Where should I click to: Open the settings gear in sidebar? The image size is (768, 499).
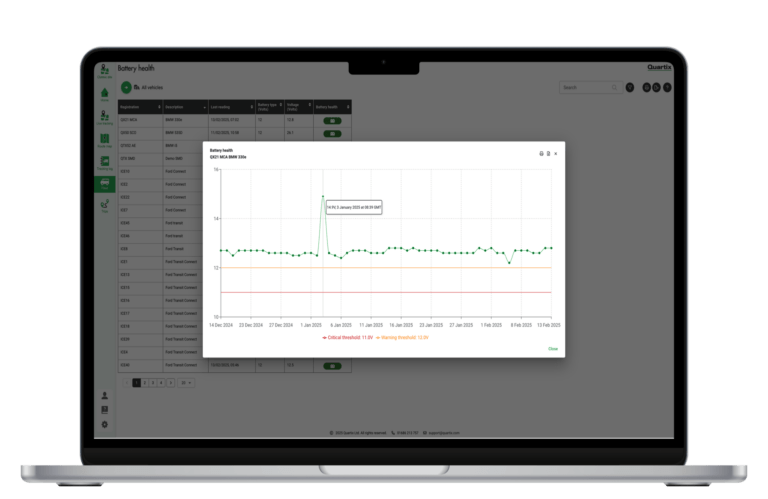pyautogui.click(x=104, y=424)
